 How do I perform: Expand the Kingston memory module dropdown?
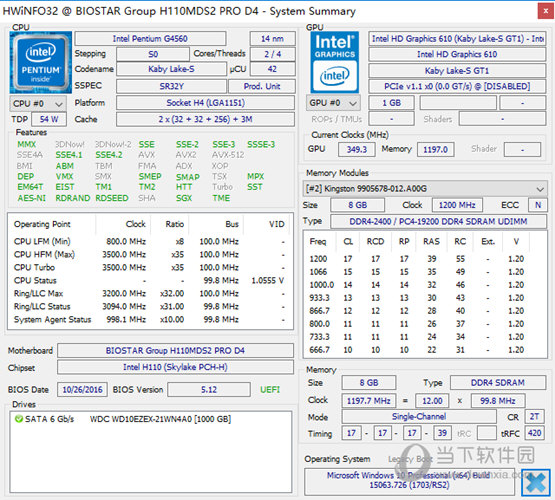tap(425, 189)
